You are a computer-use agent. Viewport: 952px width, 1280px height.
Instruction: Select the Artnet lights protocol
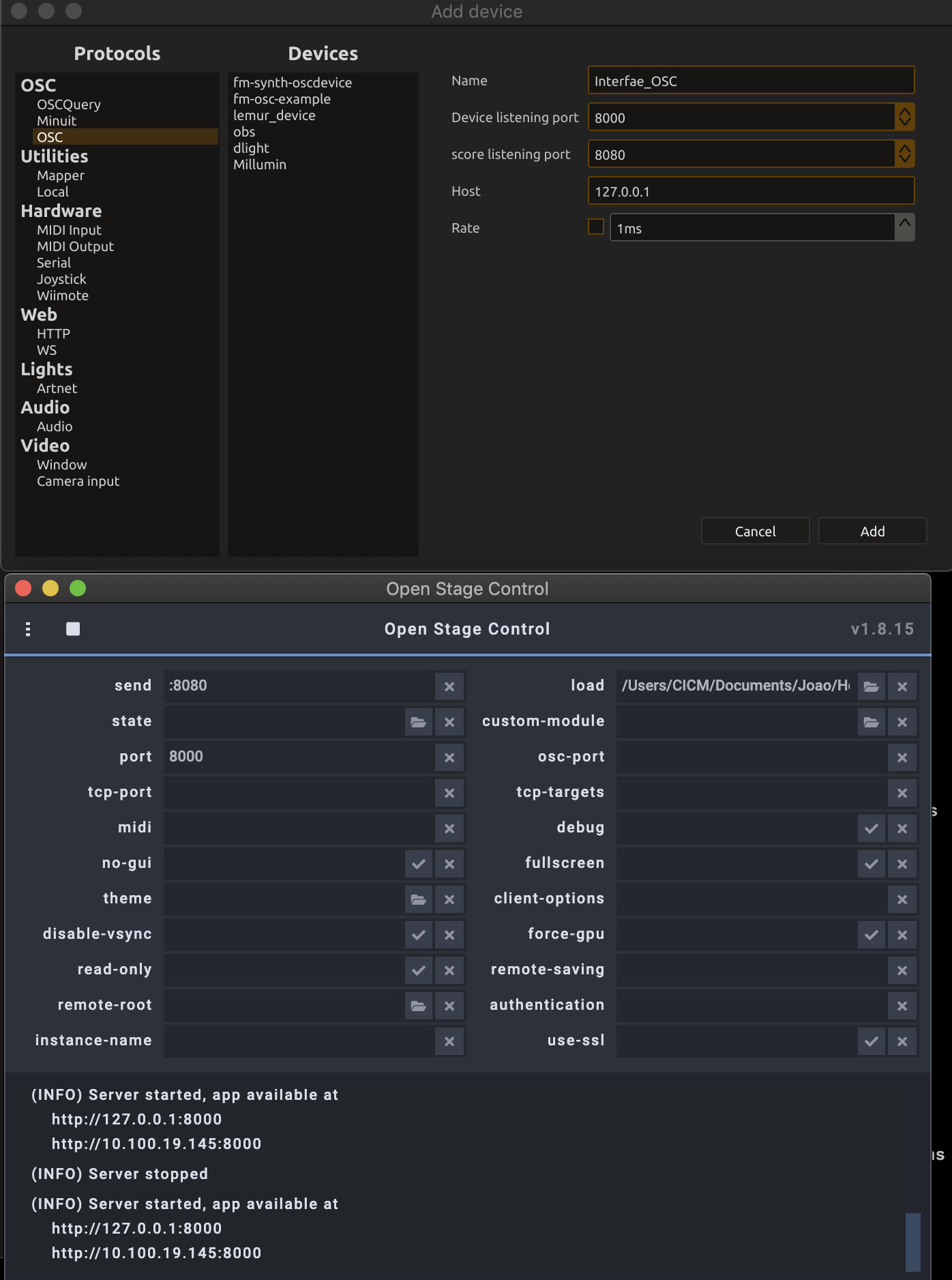coord(57,388)
